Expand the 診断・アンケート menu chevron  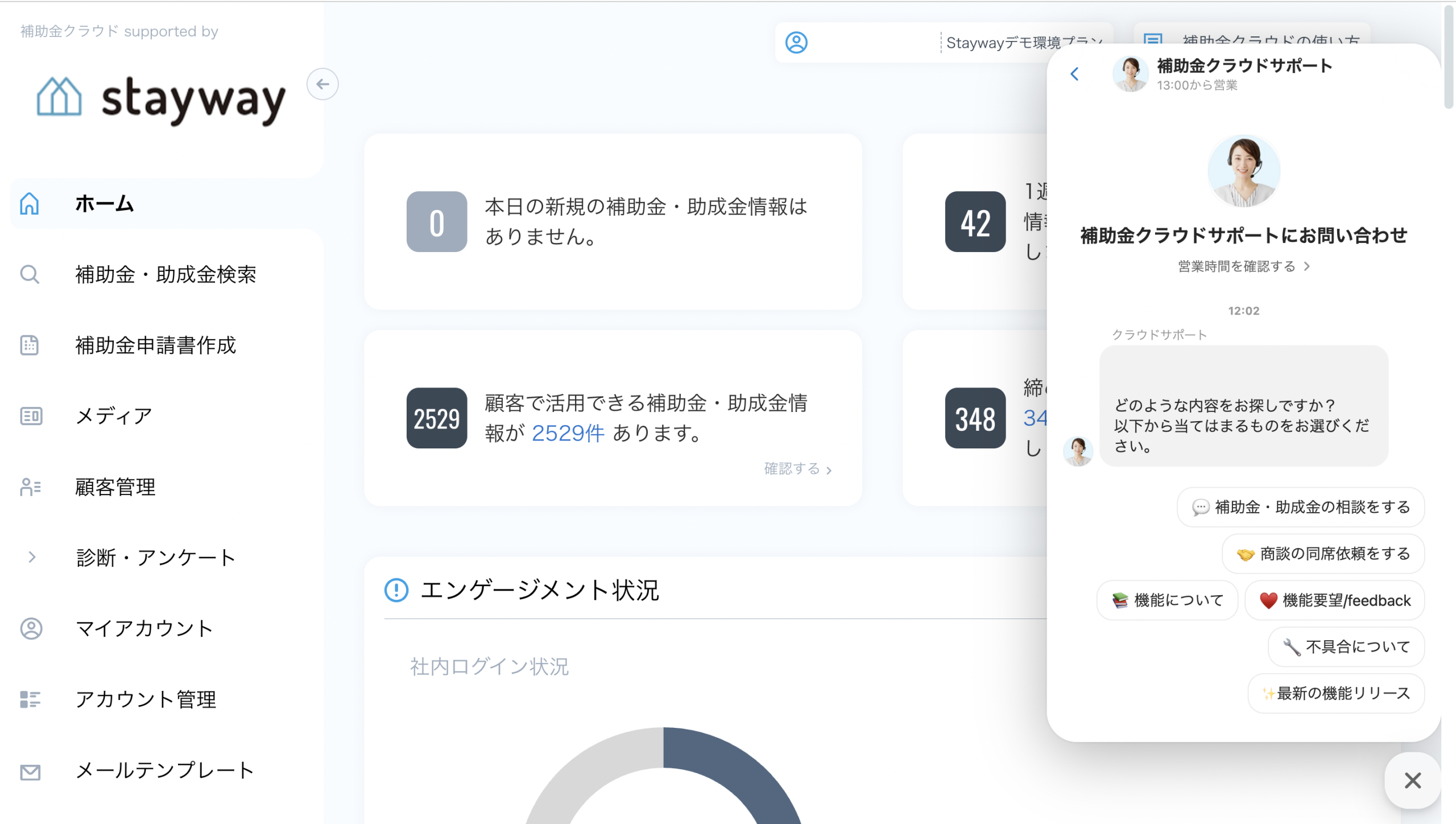(32, 557)
